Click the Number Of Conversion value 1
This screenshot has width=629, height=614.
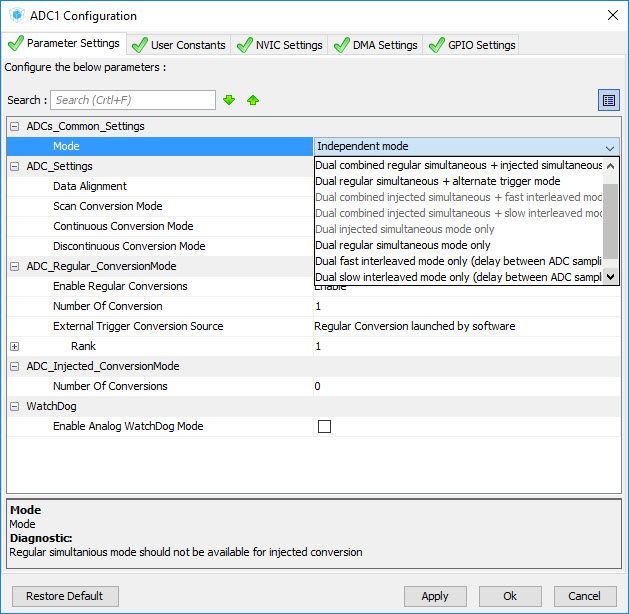click(x=318, y=307)
